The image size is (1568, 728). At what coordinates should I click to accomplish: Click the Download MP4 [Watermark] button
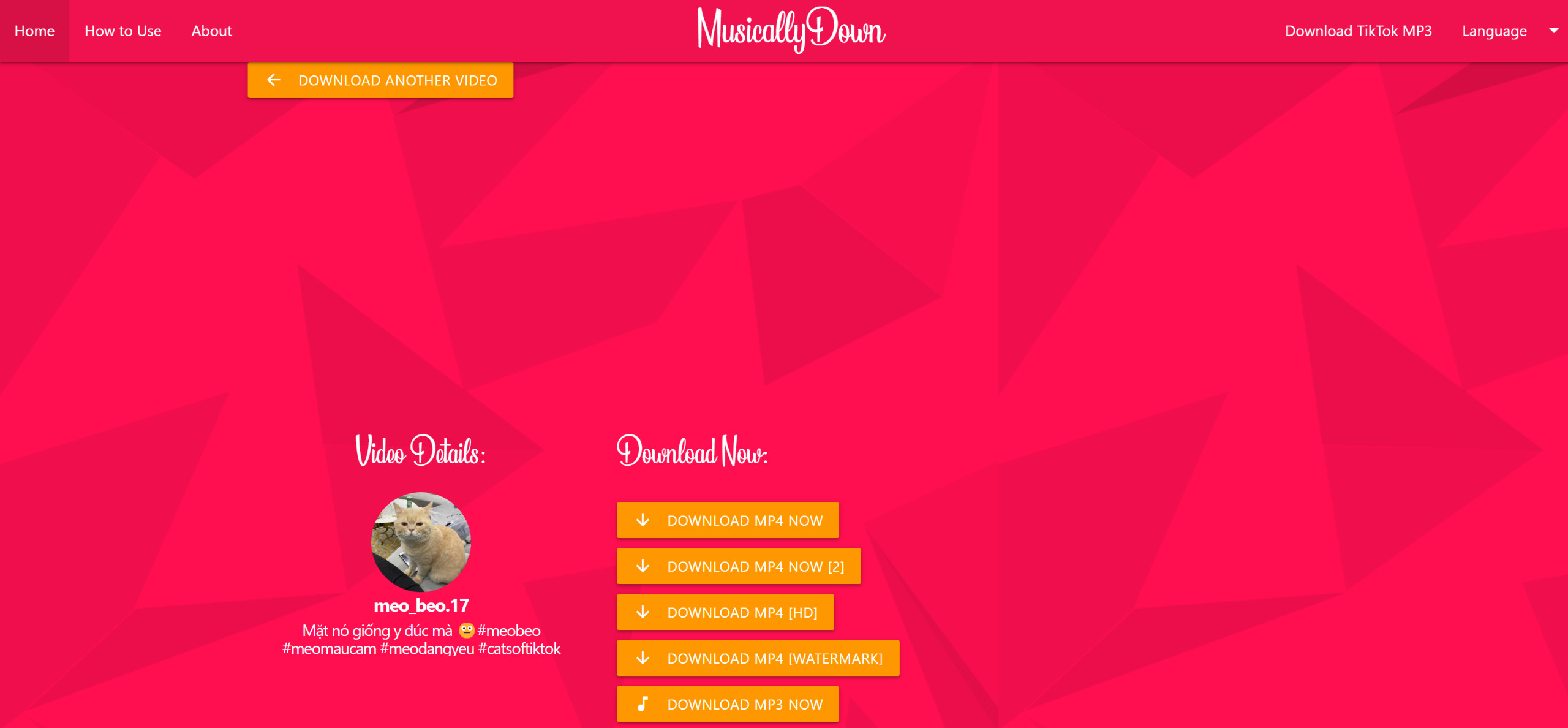click(x=751, y=658)
